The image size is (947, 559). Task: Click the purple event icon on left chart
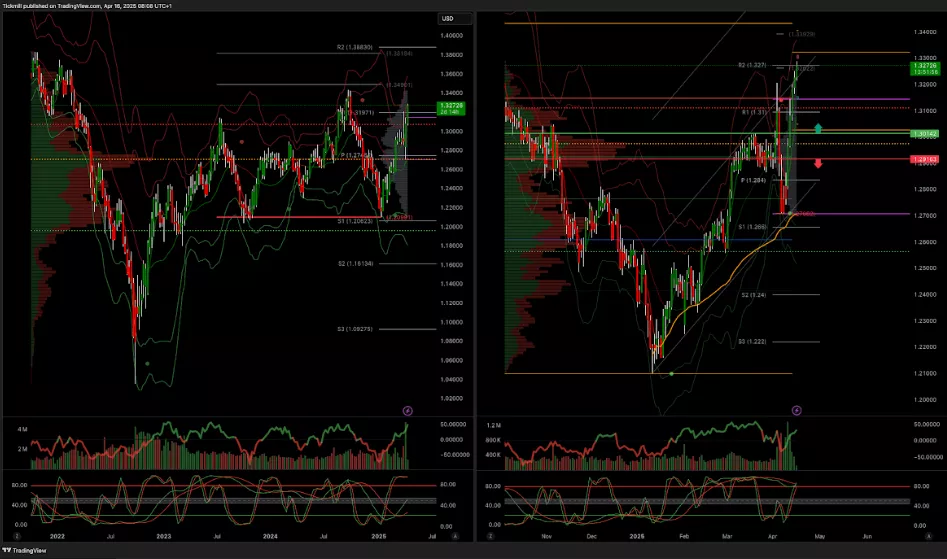407,410
